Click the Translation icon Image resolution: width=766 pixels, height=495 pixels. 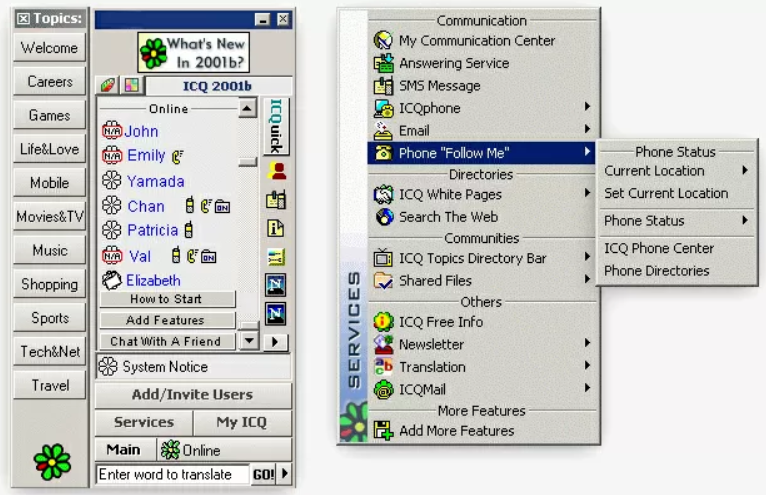(383, 366)
